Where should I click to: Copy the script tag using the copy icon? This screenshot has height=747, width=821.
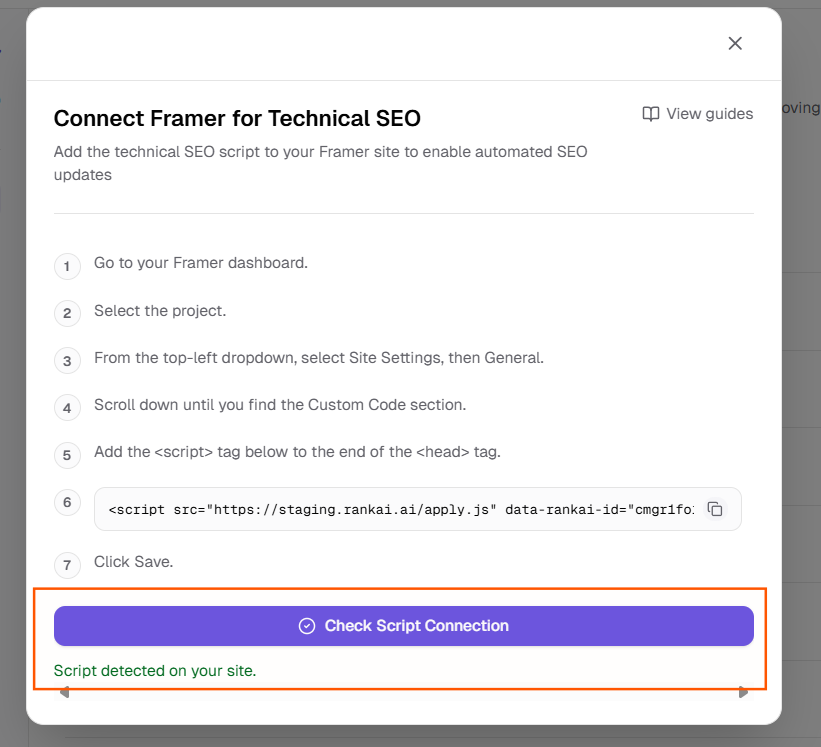[x=715, y=509]
